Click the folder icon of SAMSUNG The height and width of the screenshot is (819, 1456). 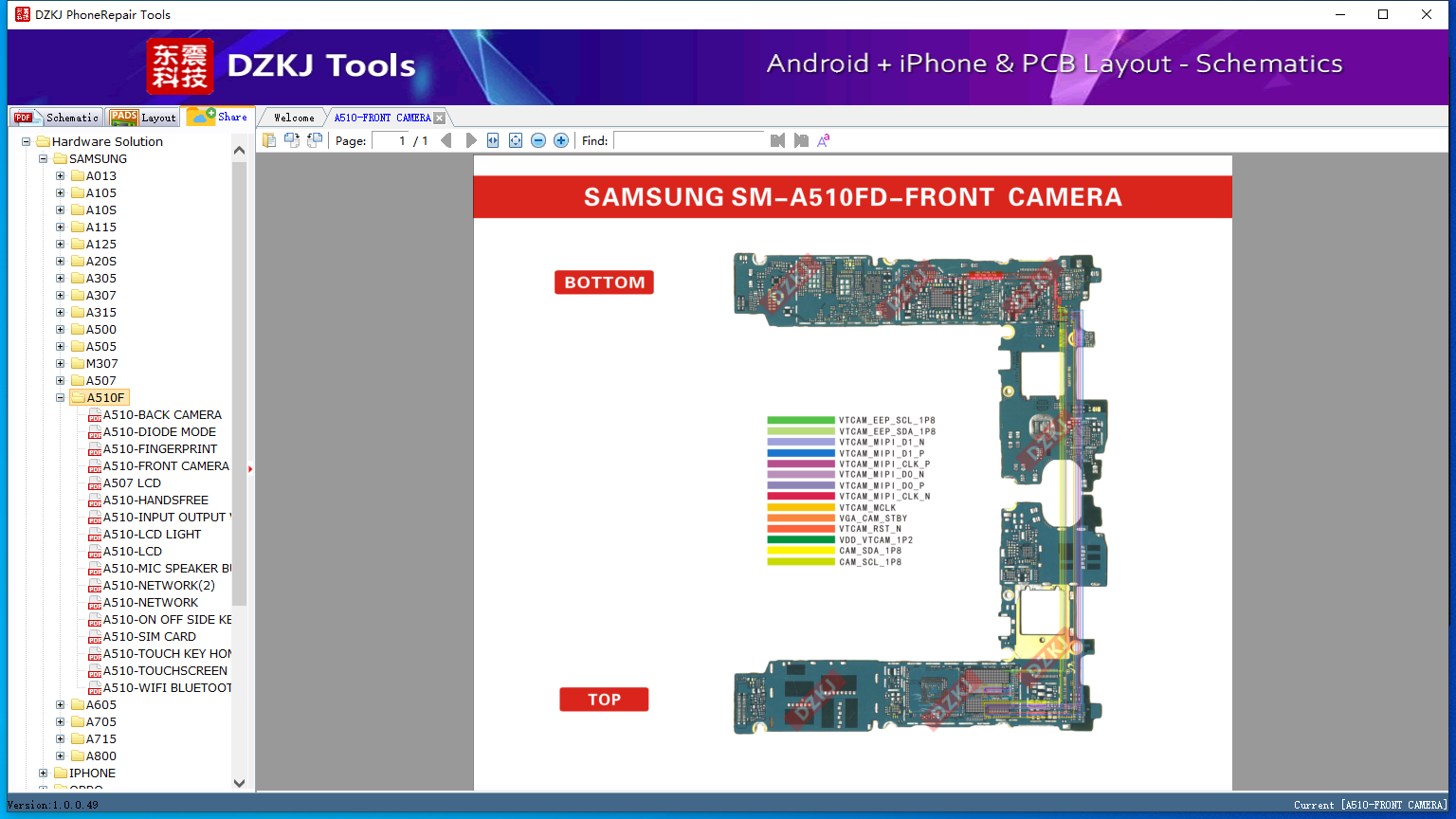tap(61, 158)
